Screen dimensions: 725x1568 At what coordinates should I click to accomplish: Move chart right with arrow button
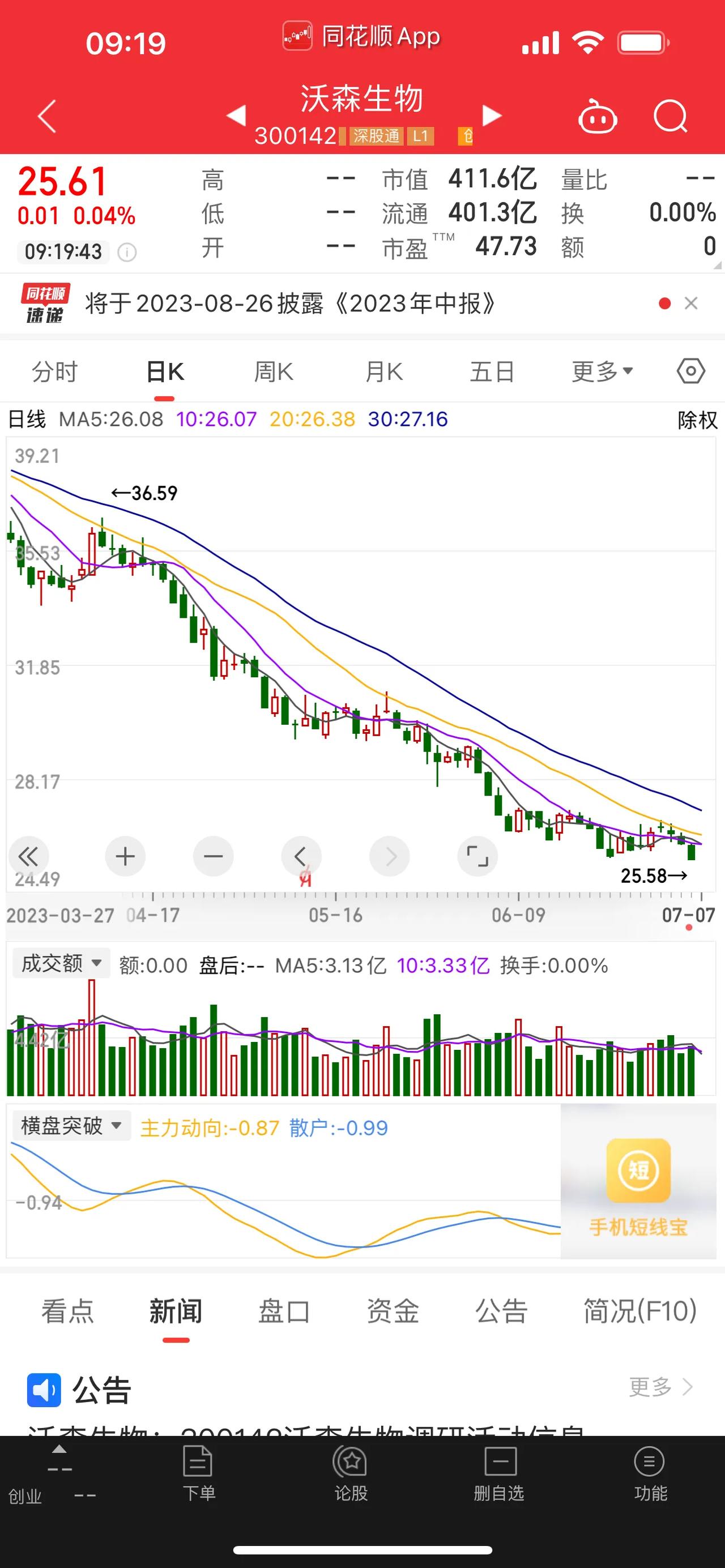pos(389,856)
